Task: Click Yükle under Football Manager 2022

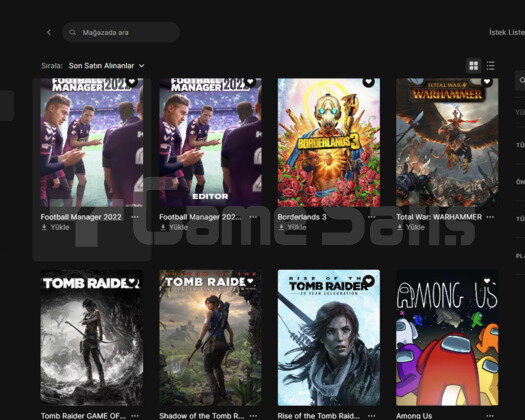Action: click(x=55, y=227)
